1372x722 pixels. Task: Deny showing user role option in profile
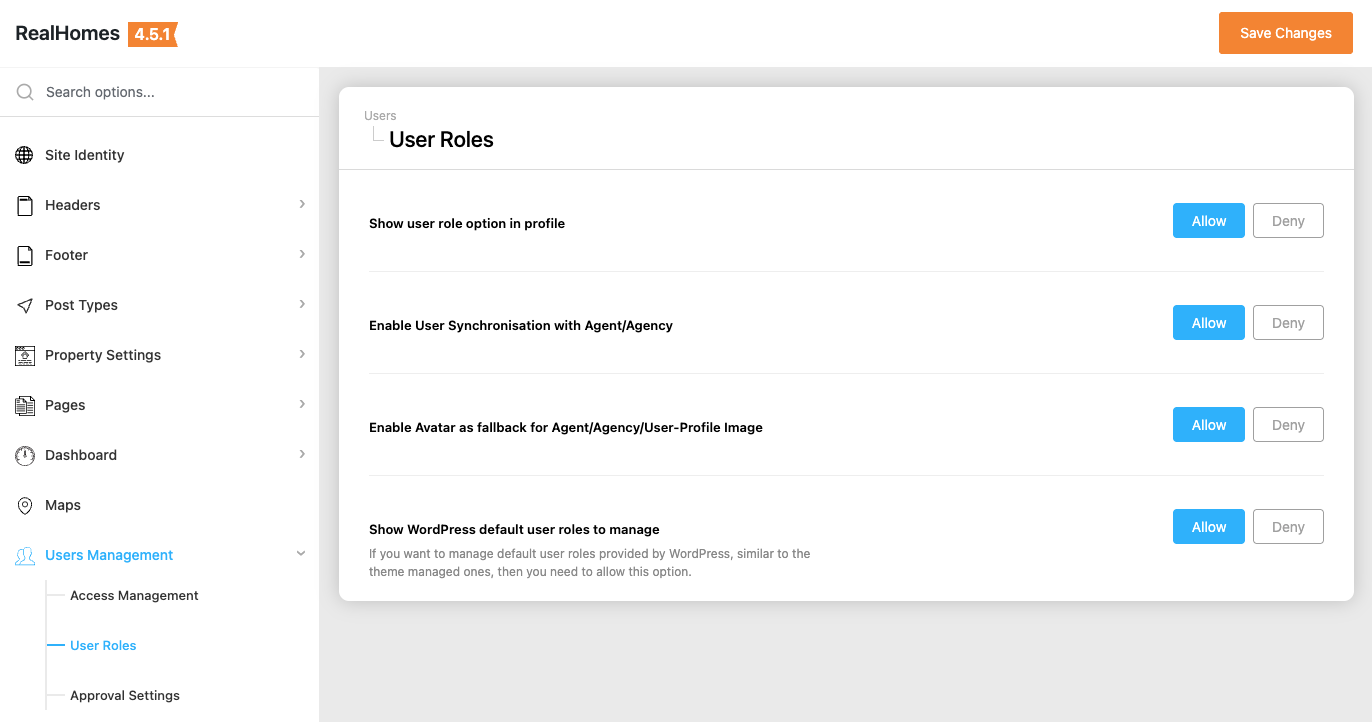click(1288, 221)
